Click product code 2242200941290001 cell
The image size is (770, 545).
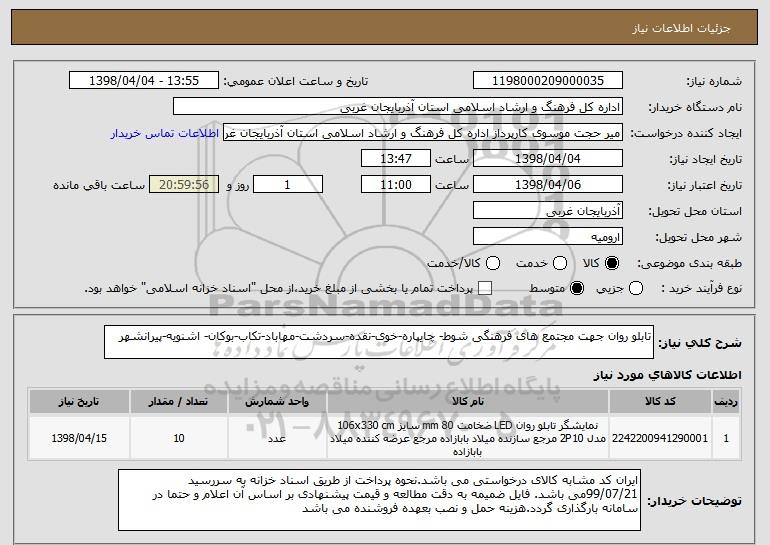660,438
